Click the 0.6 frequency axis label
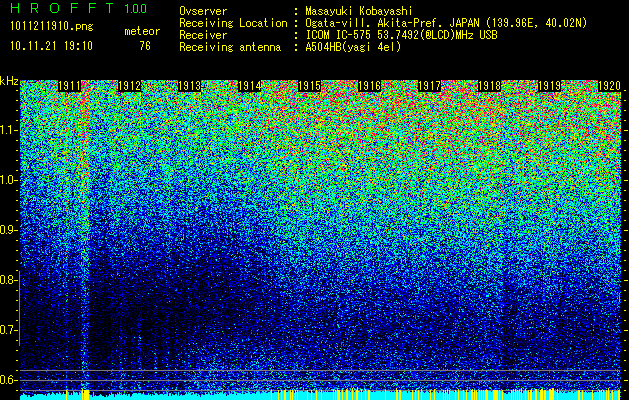The image size is (629, 400). pyautogui.click(x=8, y=380)
